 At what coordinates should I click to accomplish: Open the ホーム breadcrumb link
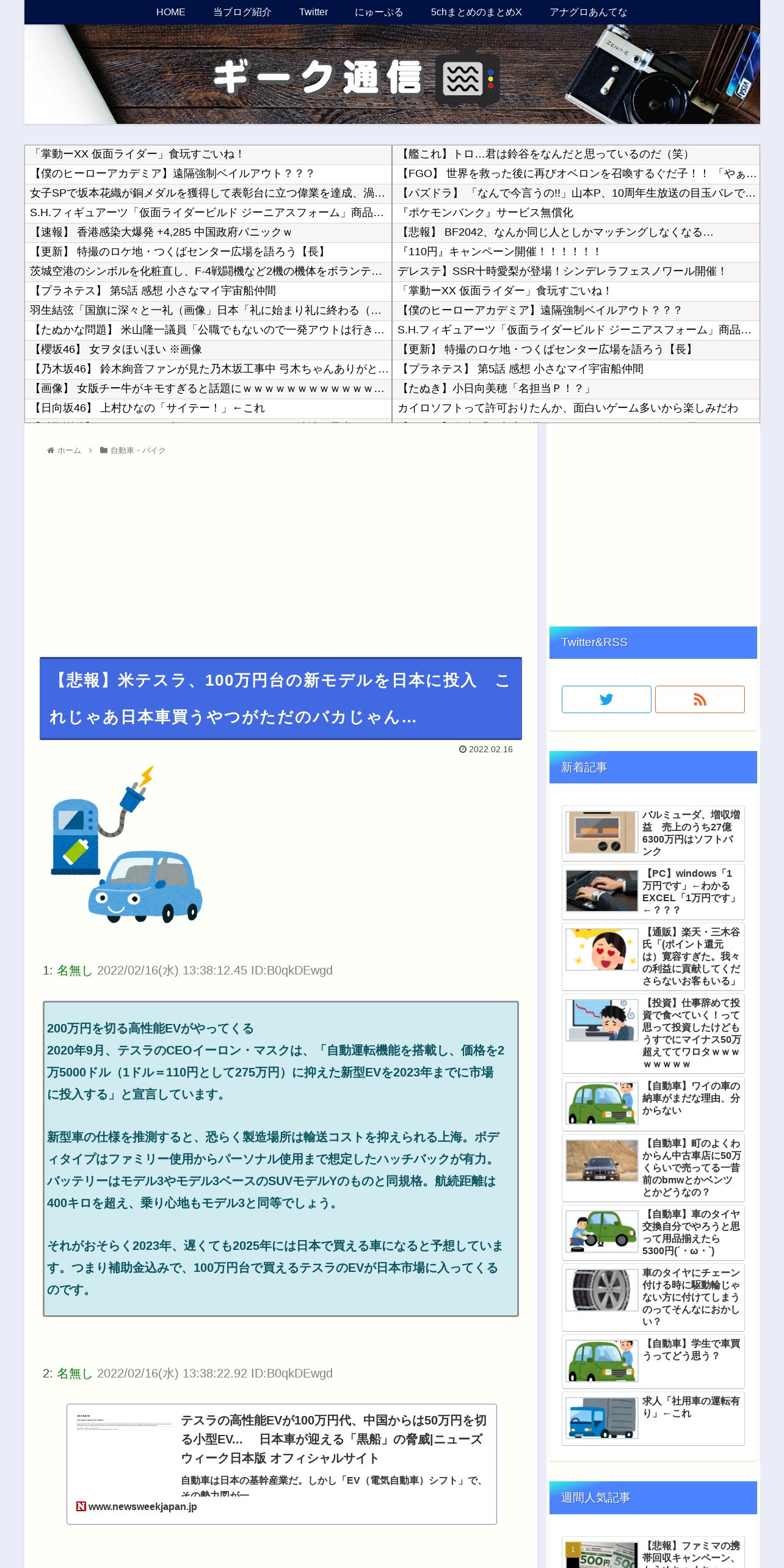69,451
